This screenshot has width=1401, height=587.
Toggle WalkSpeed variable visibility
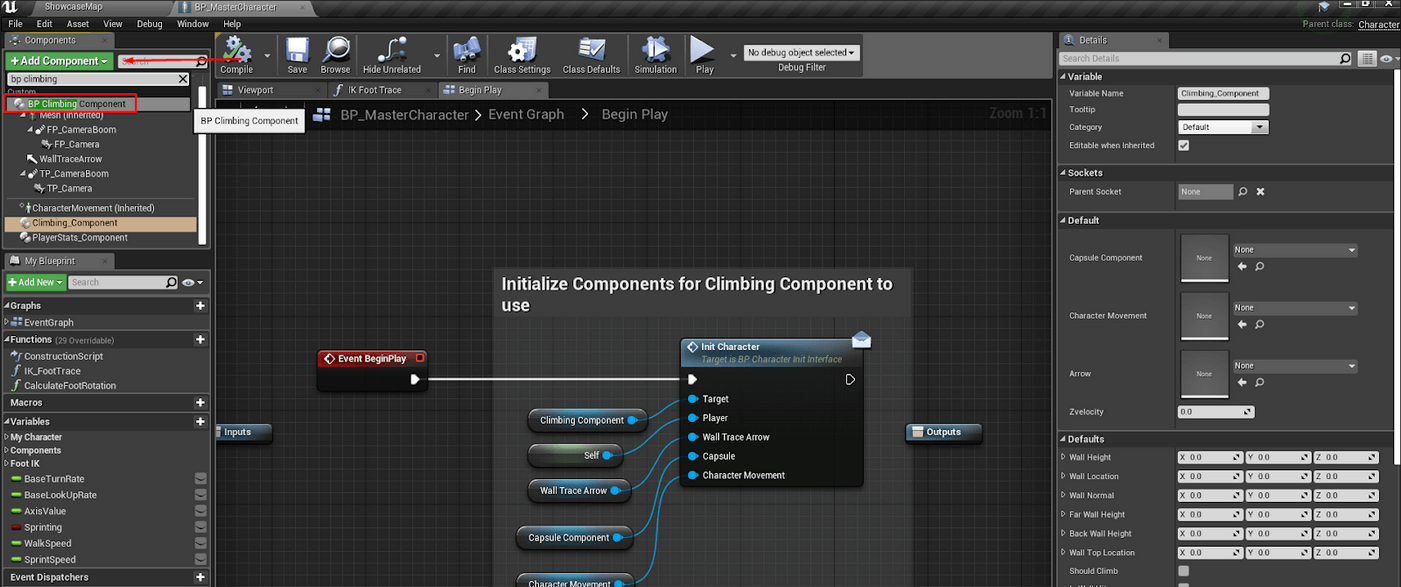201,543
